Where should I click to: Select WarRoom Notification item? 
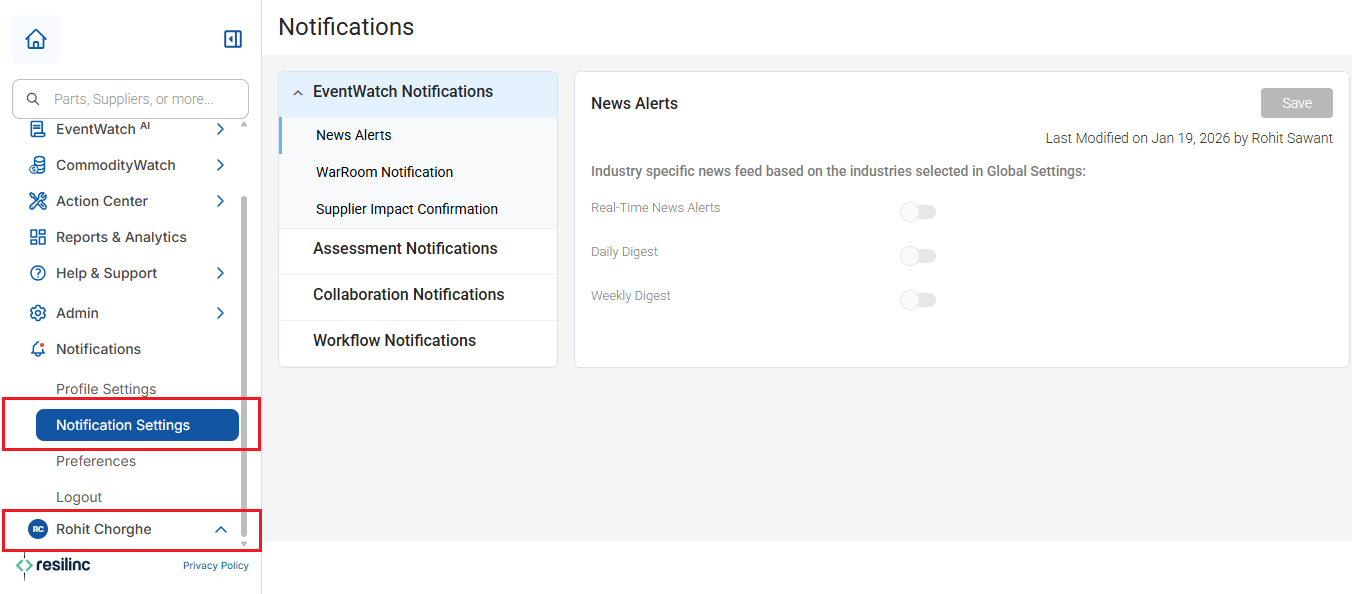[385, 172]
